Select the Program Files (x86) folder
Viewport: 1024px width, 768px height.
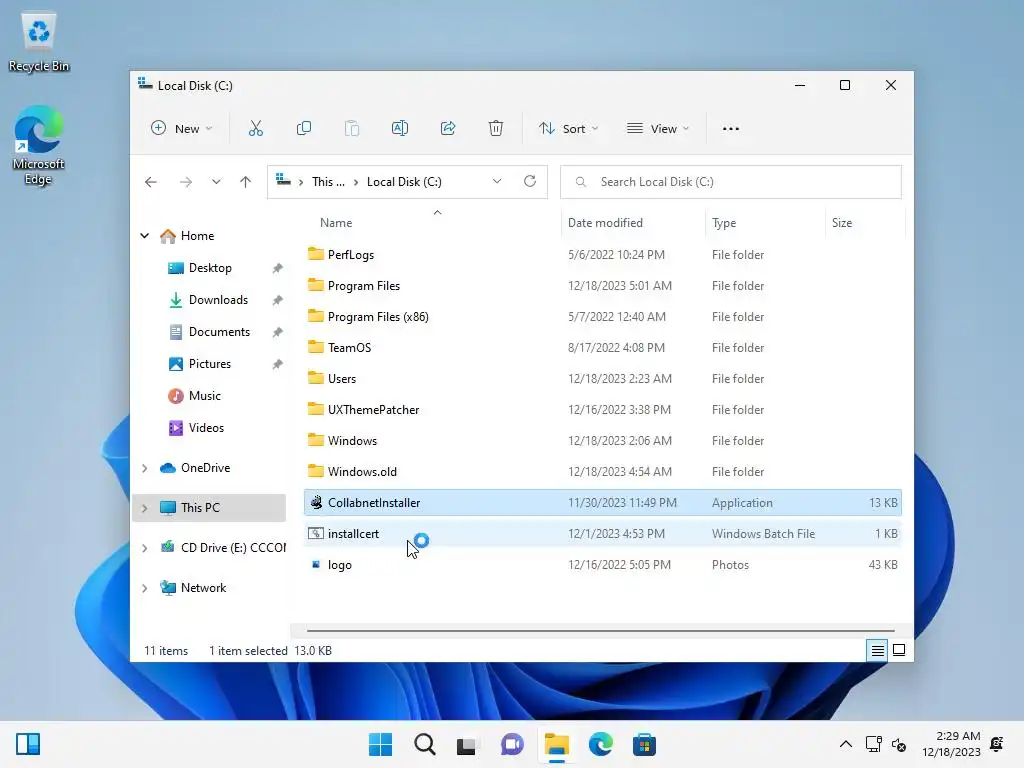(x=602, y=317)
